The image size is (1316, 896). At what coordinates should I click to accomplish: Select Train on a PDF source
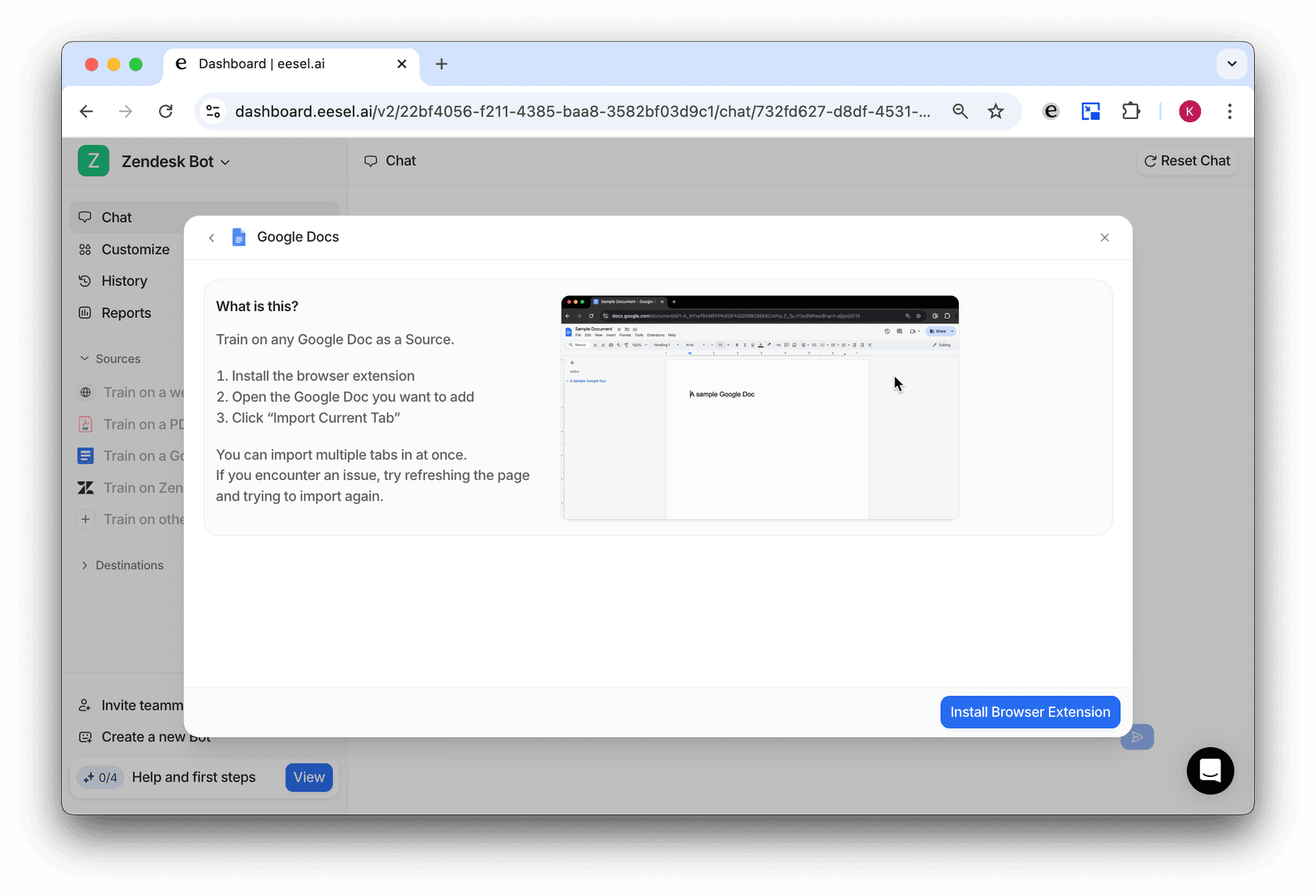pos(131,425)
